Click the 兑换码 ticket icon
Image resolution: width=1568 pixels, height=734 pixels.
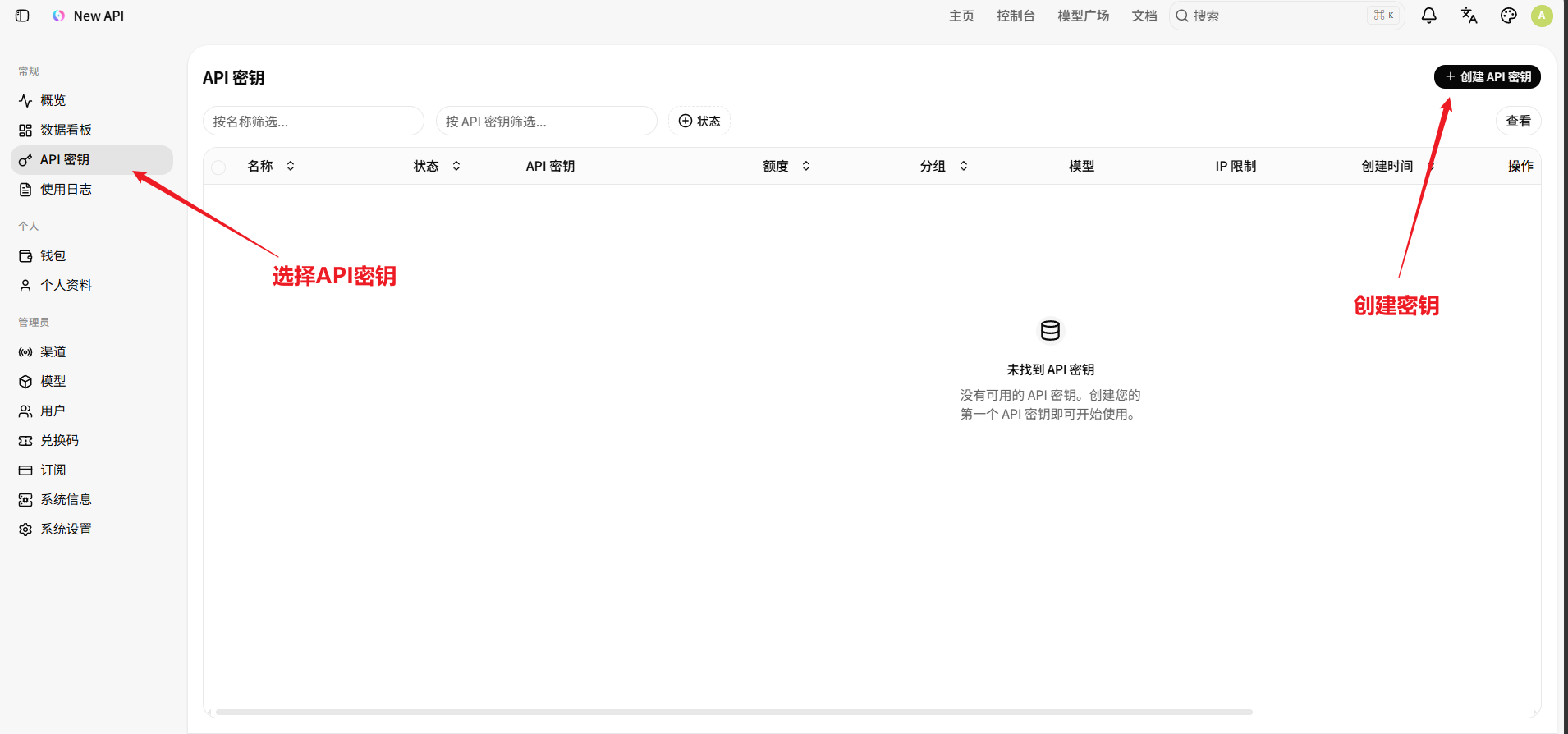[25, 440]
